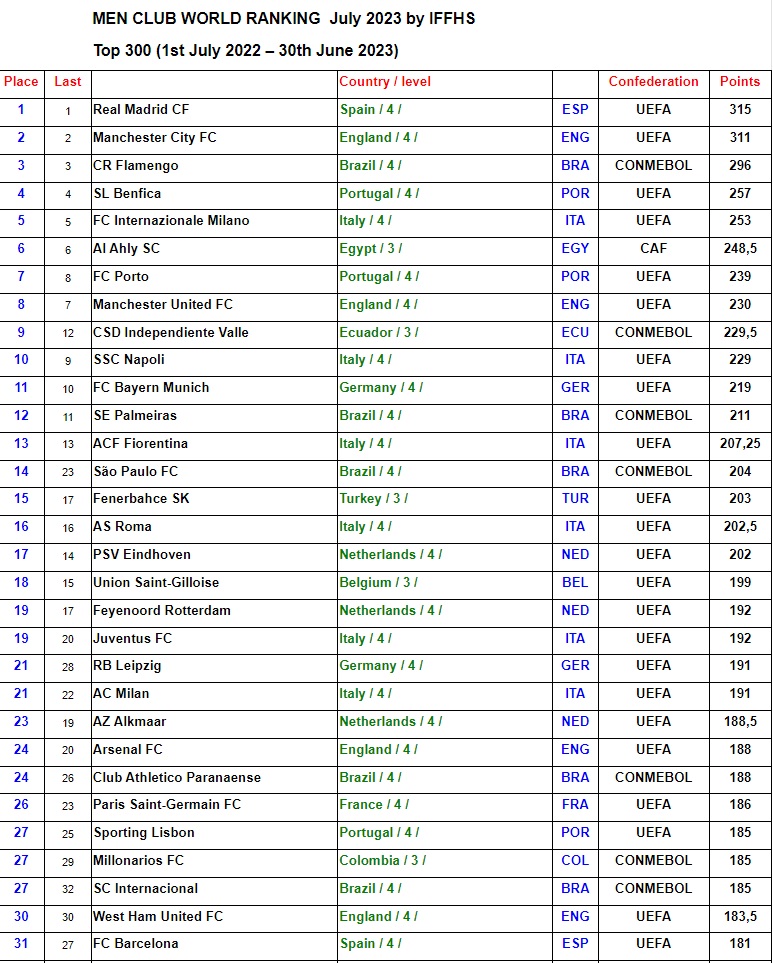Click the 'Fenerbahce SK' club name

pyautogui.click(x=141, y=498)
